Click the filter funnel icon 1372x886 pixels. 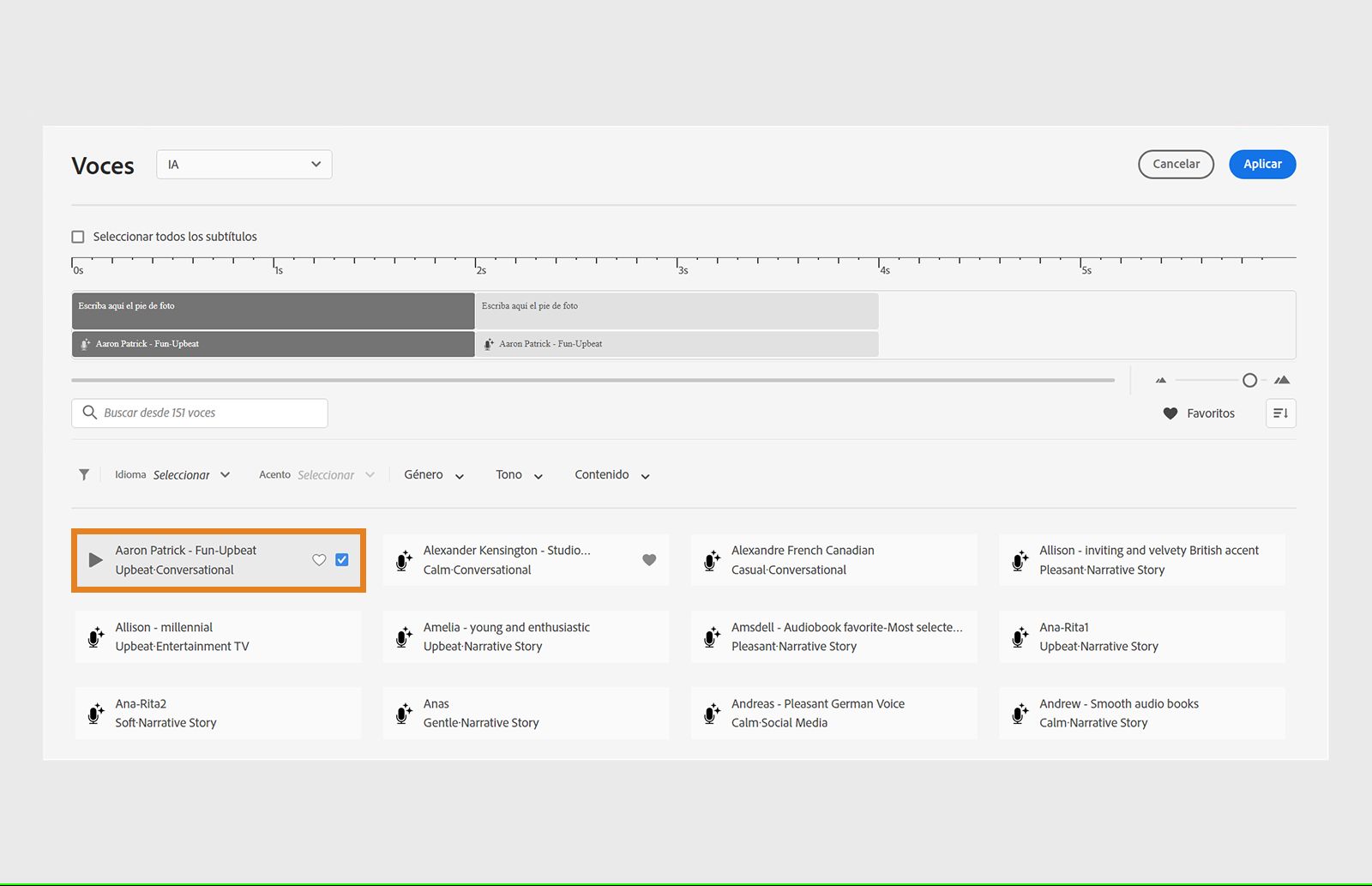coord(84,474)
